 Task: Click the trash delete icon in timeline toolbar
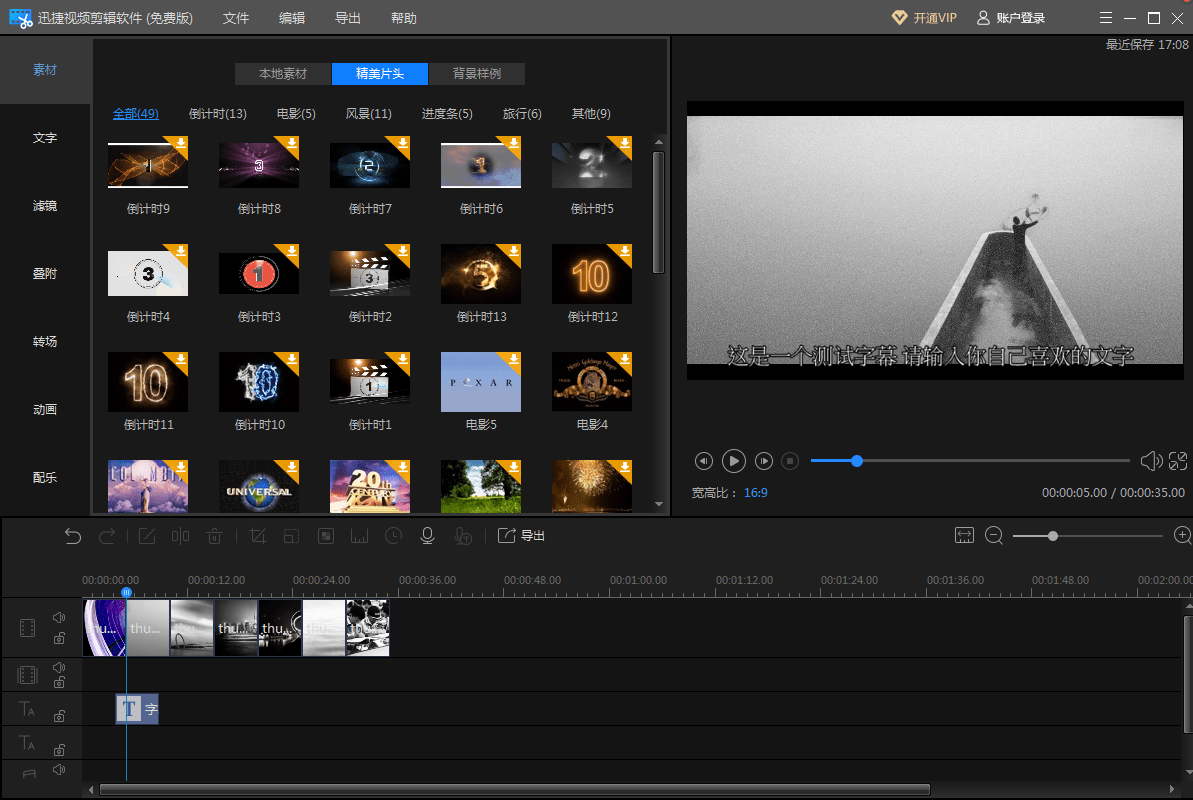pyautogui.click(x=214, y=536)
